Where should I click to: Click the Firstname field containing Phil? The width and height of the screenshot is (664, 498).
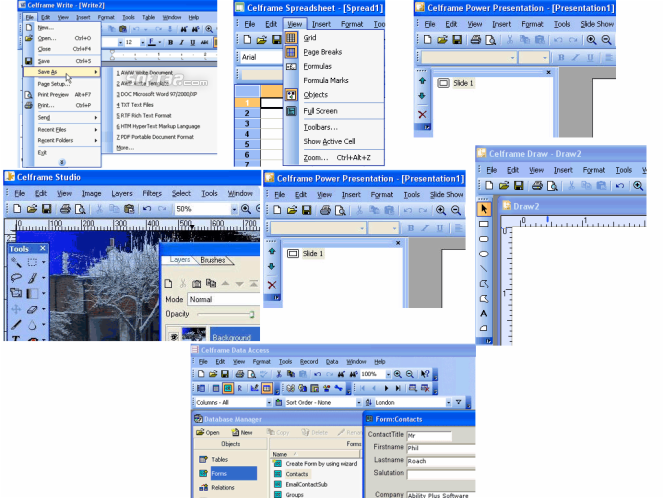pyautogui.click(x=440, y=448)
